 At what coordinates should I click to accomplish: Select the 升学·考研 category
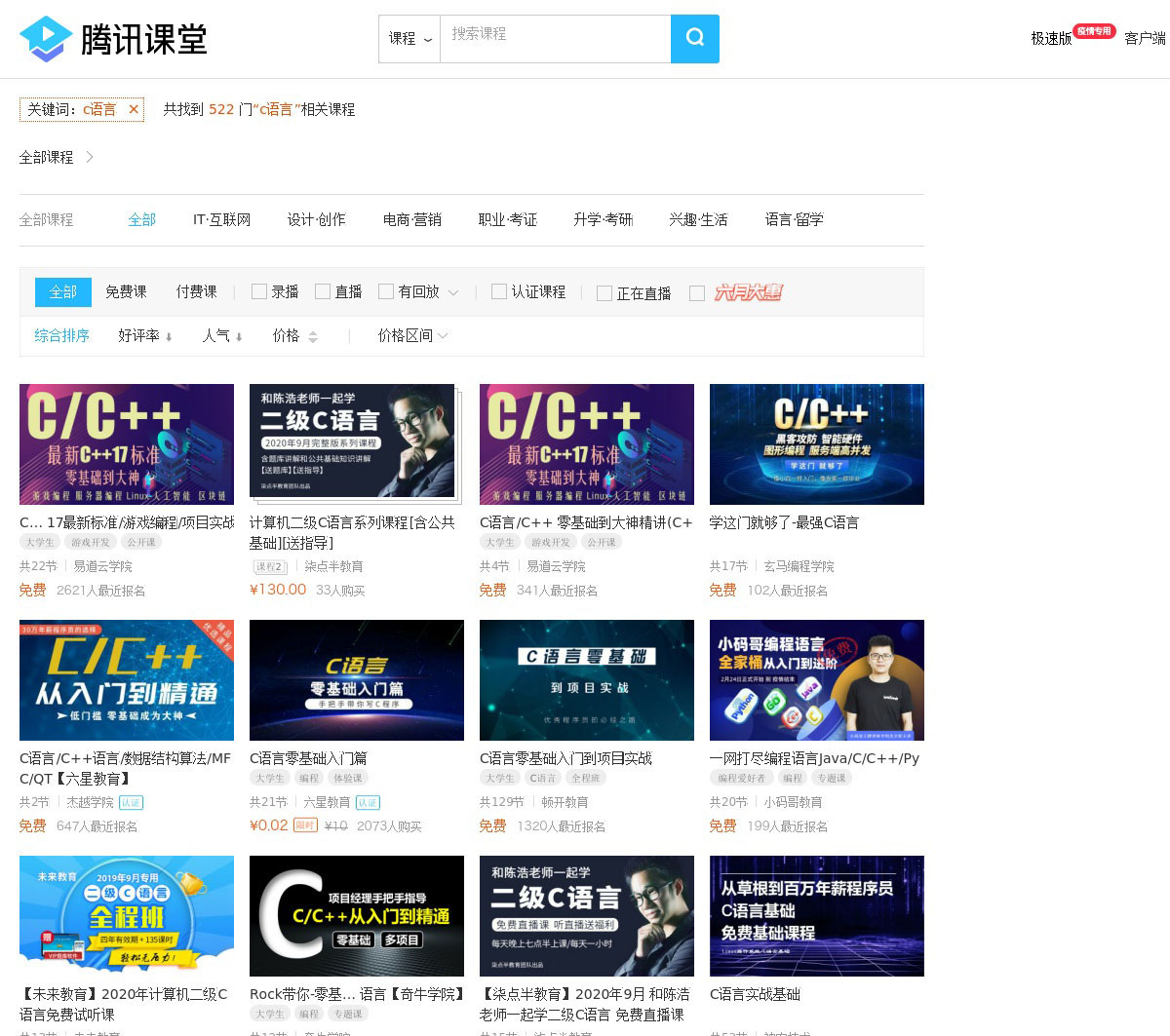604,219
